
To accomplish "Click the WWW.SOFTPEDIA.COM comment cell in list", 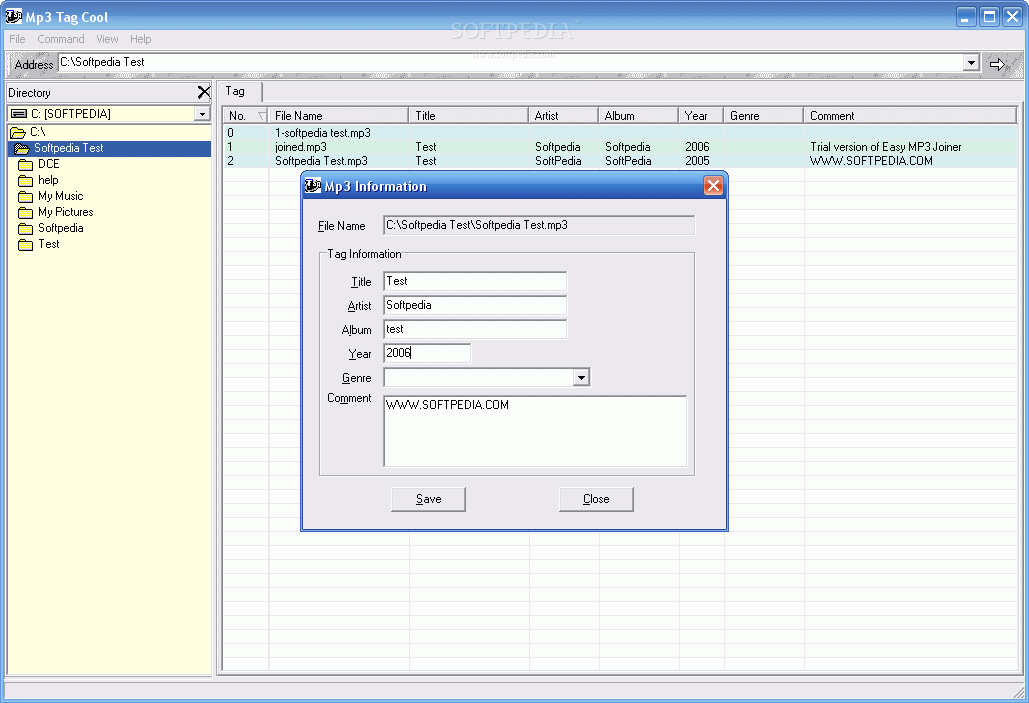I will tap(871, 161).
